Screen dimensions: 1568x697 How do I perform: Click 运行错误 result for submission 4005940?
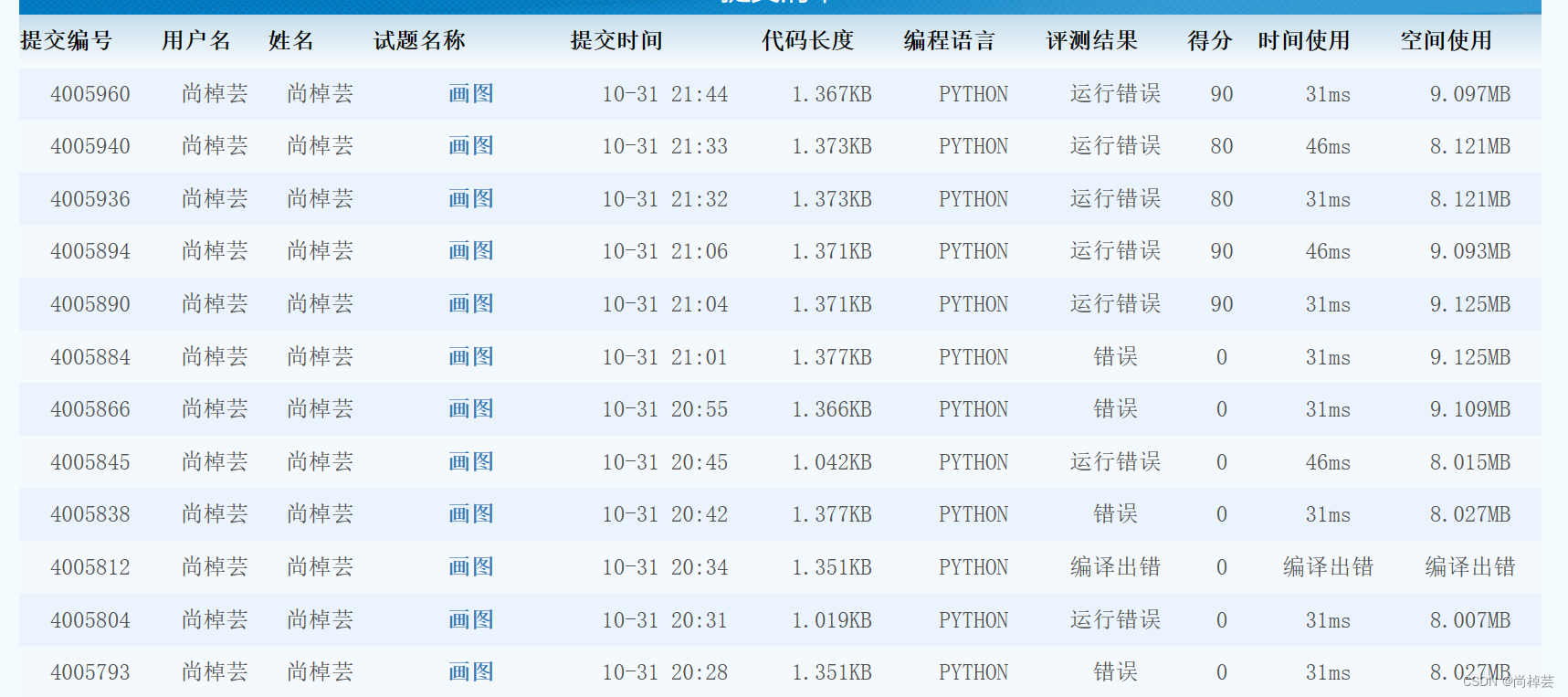point(1115,146)
